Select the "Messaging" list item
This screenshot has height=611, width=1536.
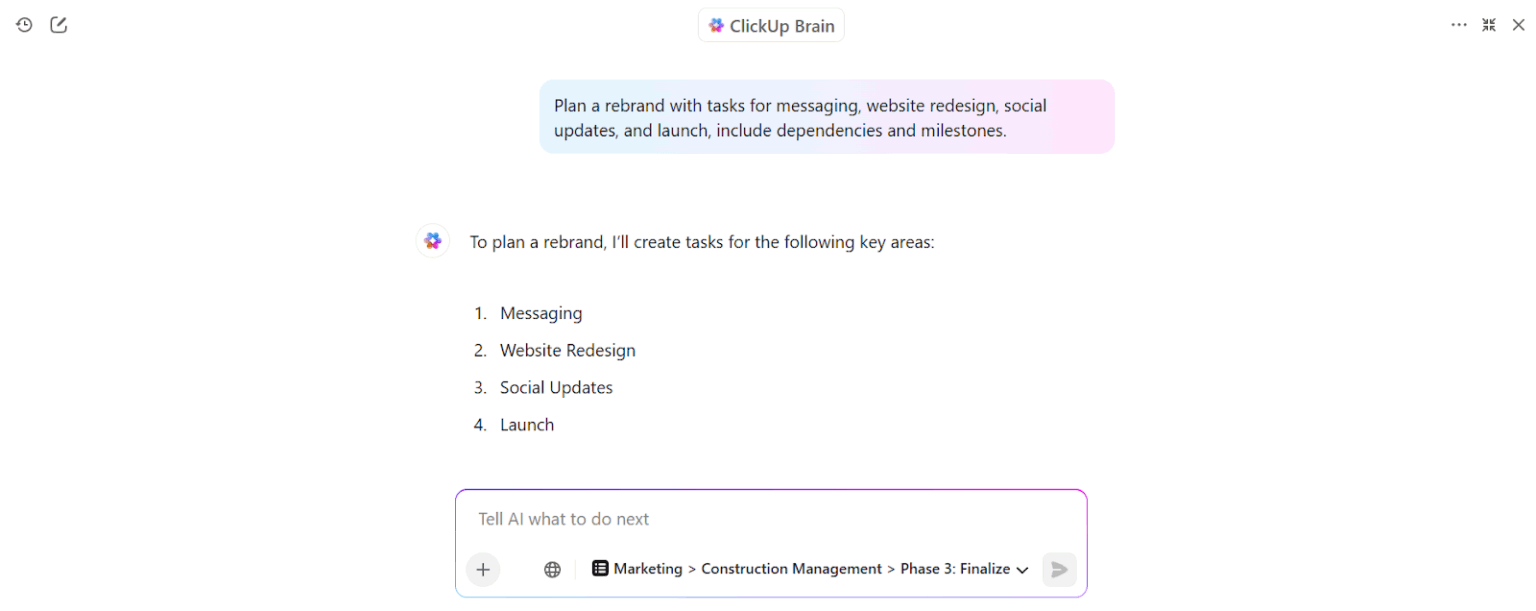(541, 313)
